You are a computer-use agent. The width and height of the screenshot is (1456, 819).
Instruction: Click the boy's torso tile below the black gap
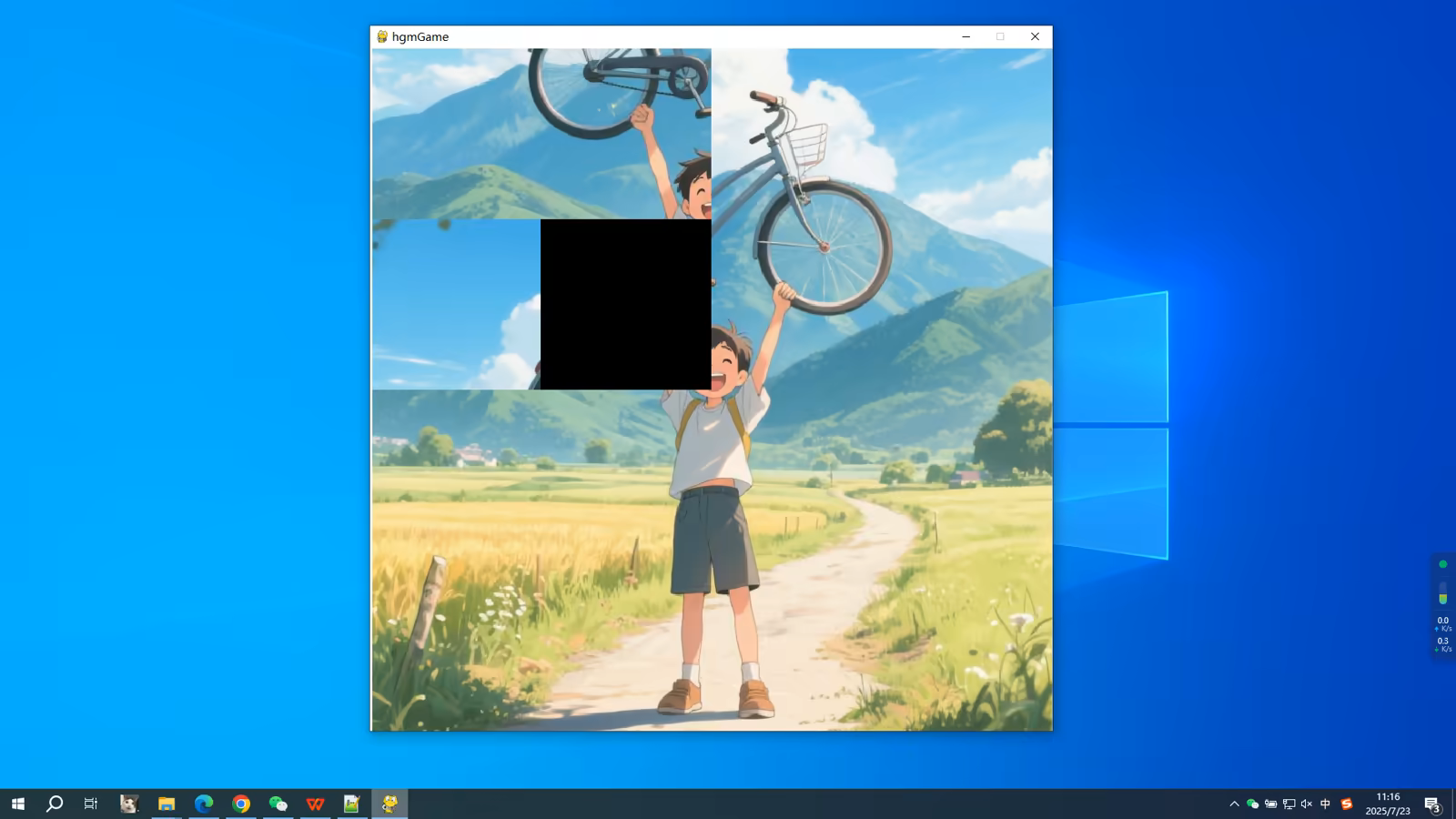point(626,474)
